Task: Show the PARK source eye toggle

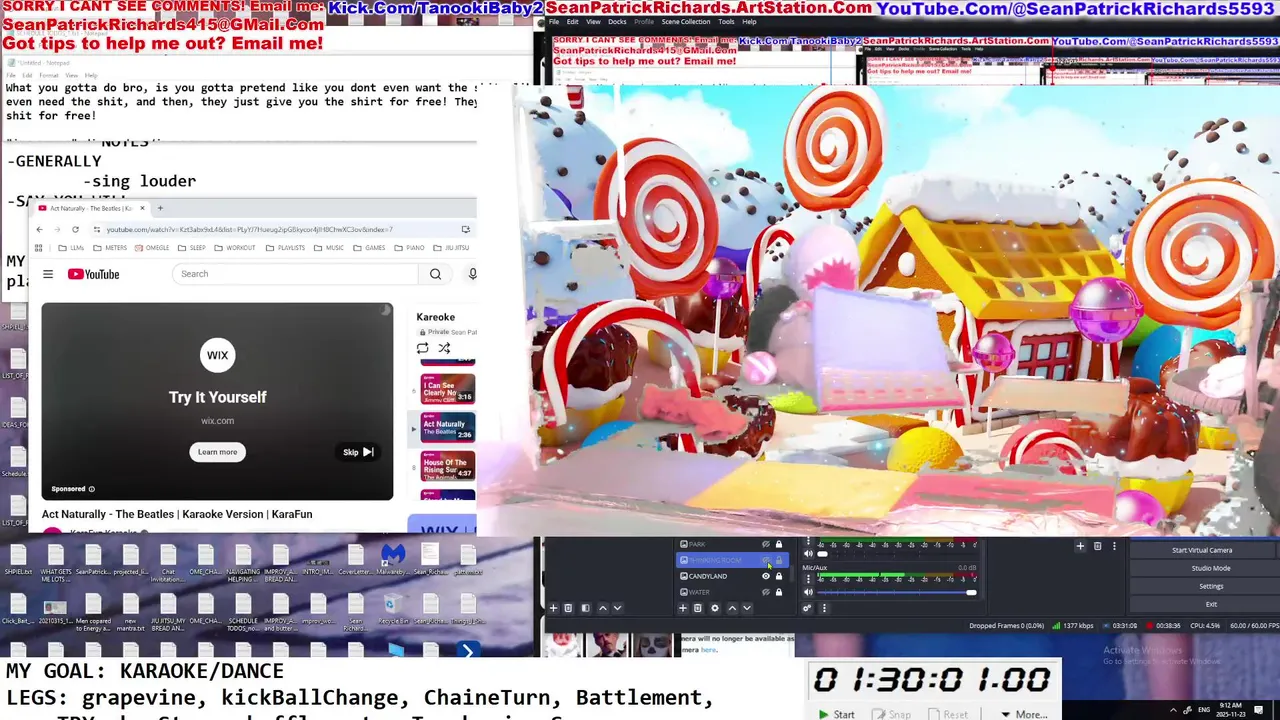Action: pos(766,544)
